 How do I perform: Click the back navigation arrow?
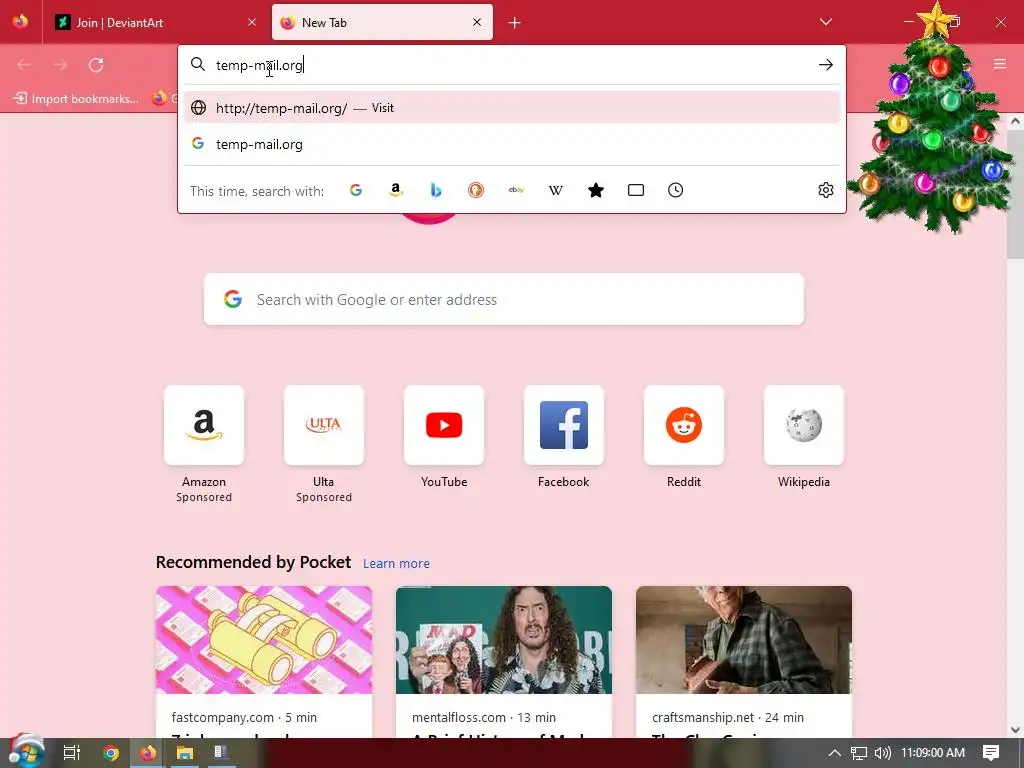(x=24, y=65)
